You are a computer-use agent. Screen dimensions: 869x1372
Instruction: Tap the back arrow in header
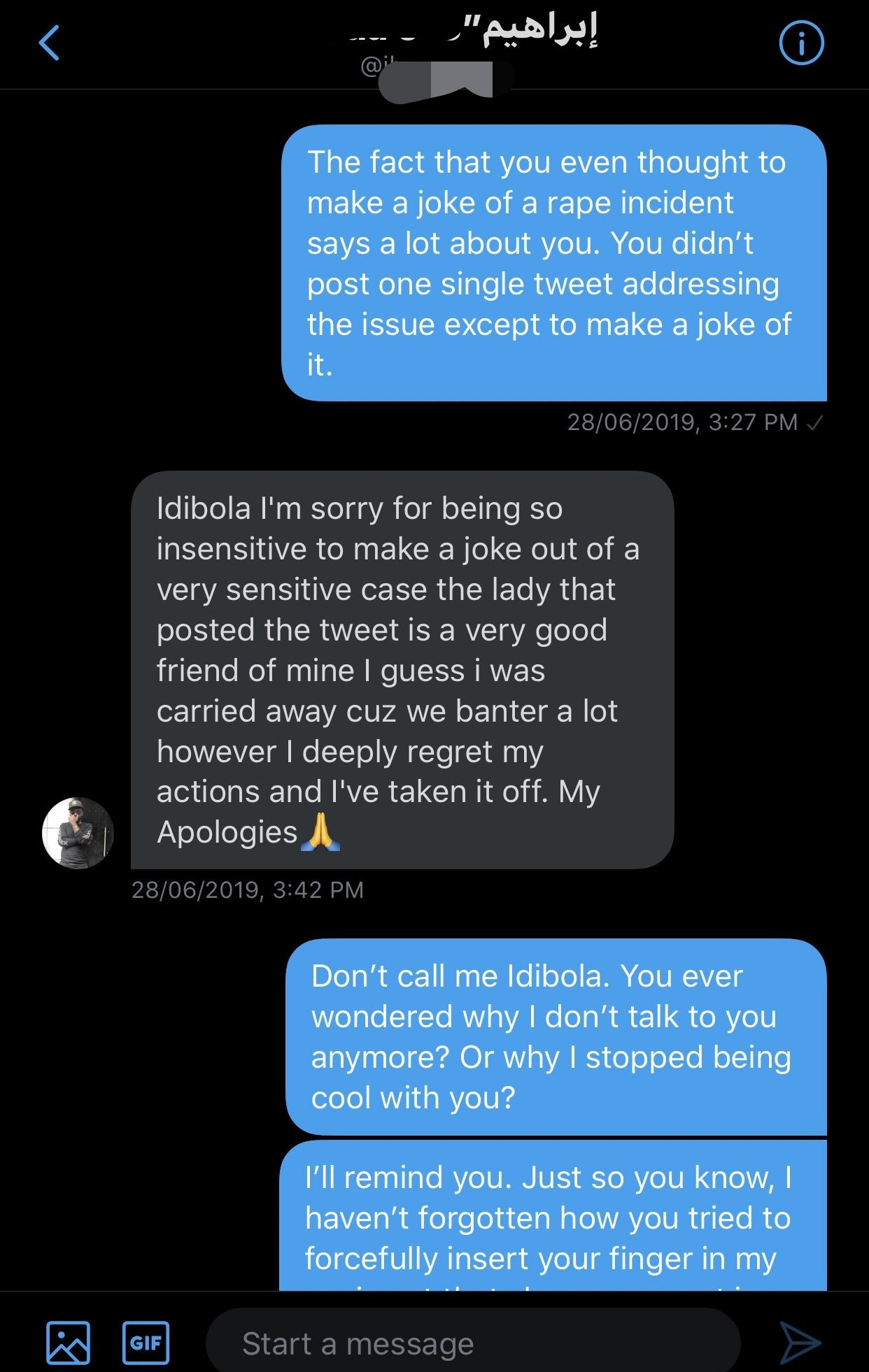[49, 43]
